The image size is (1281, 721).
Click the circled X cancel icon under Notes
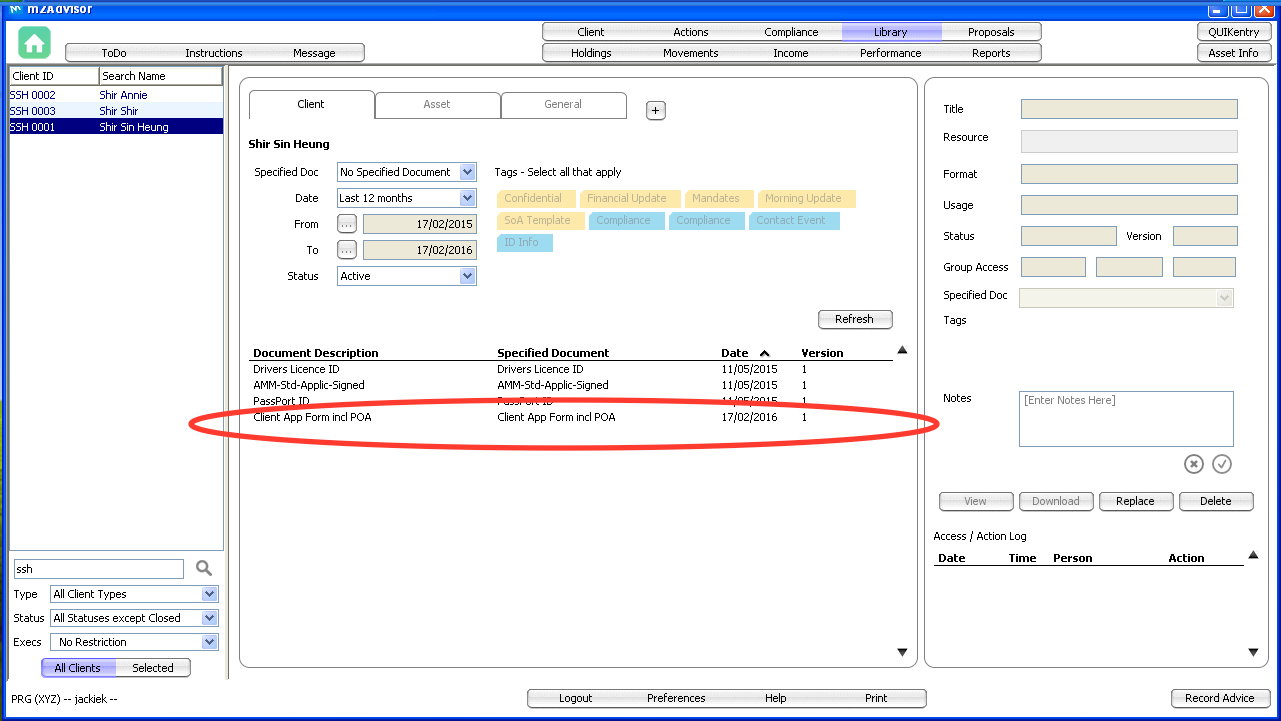1193,464
